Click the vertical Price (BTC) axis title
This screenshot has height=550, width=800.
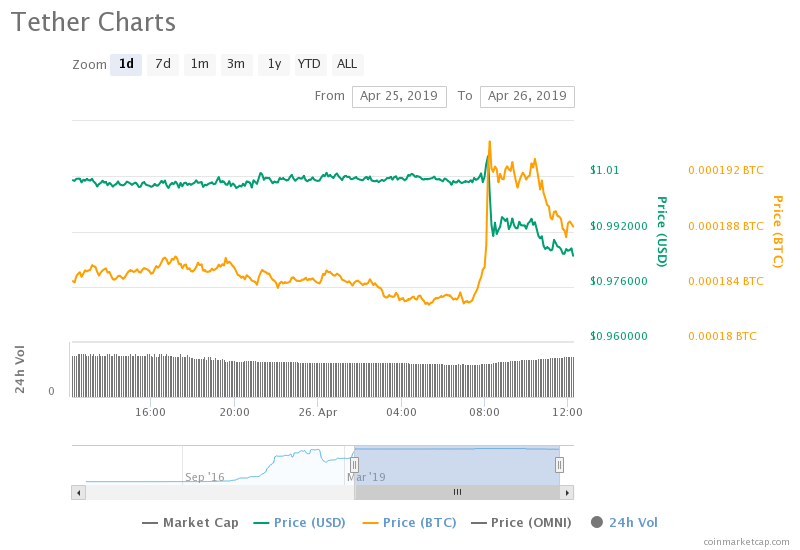pos(778,231)
